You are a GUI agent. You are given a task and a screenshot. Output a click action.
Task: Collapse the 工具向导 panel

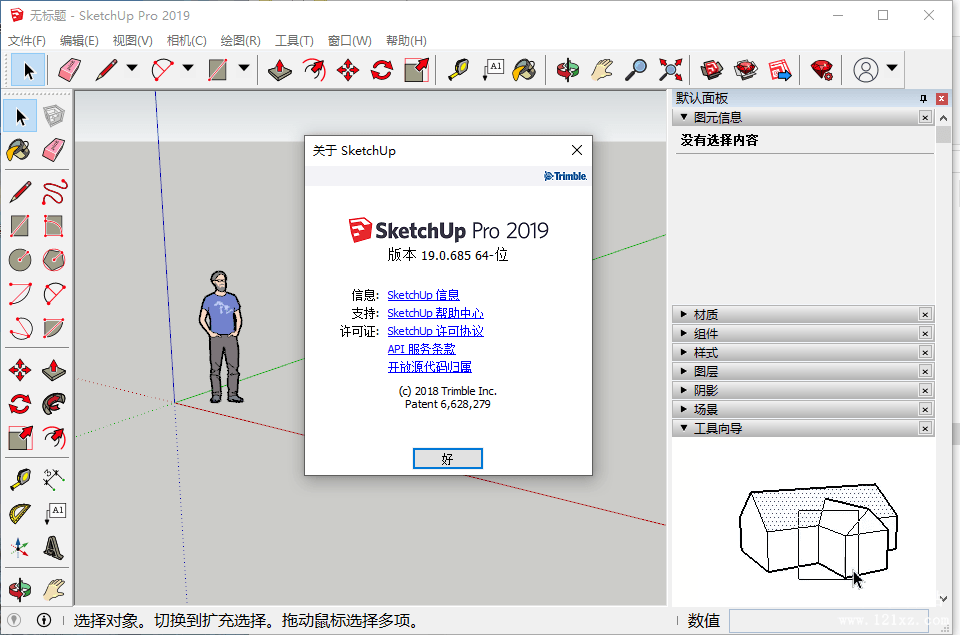[684, 428]
